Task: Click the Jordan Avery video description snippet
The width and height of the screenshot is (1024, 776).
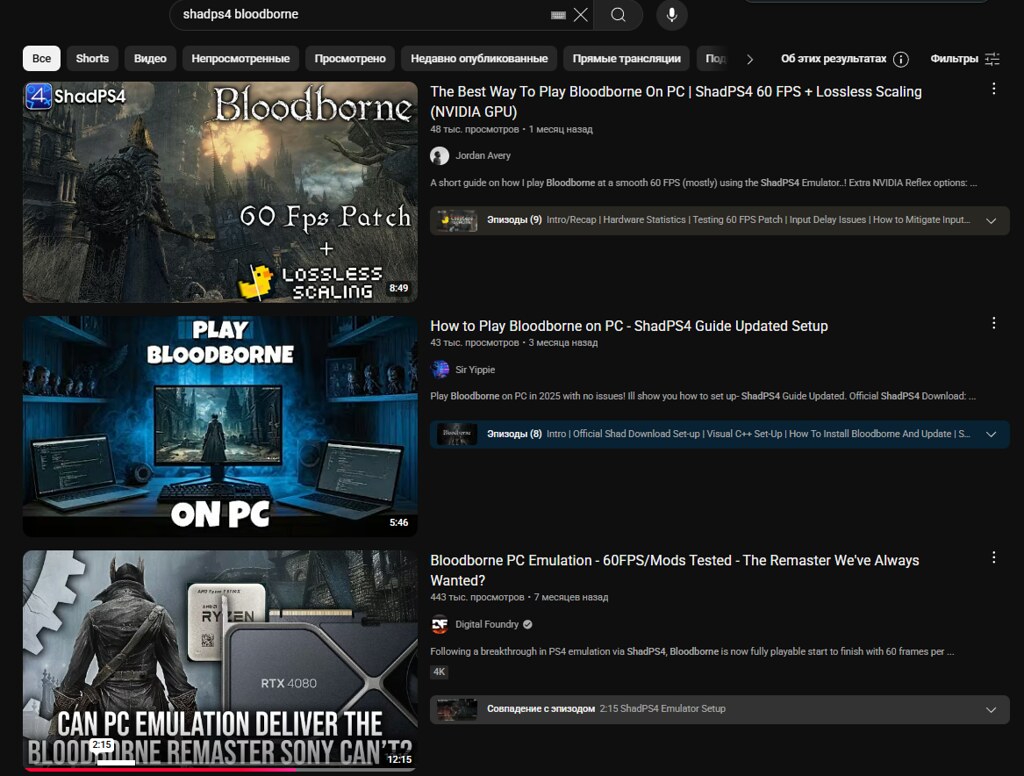Action: [703, 183]
